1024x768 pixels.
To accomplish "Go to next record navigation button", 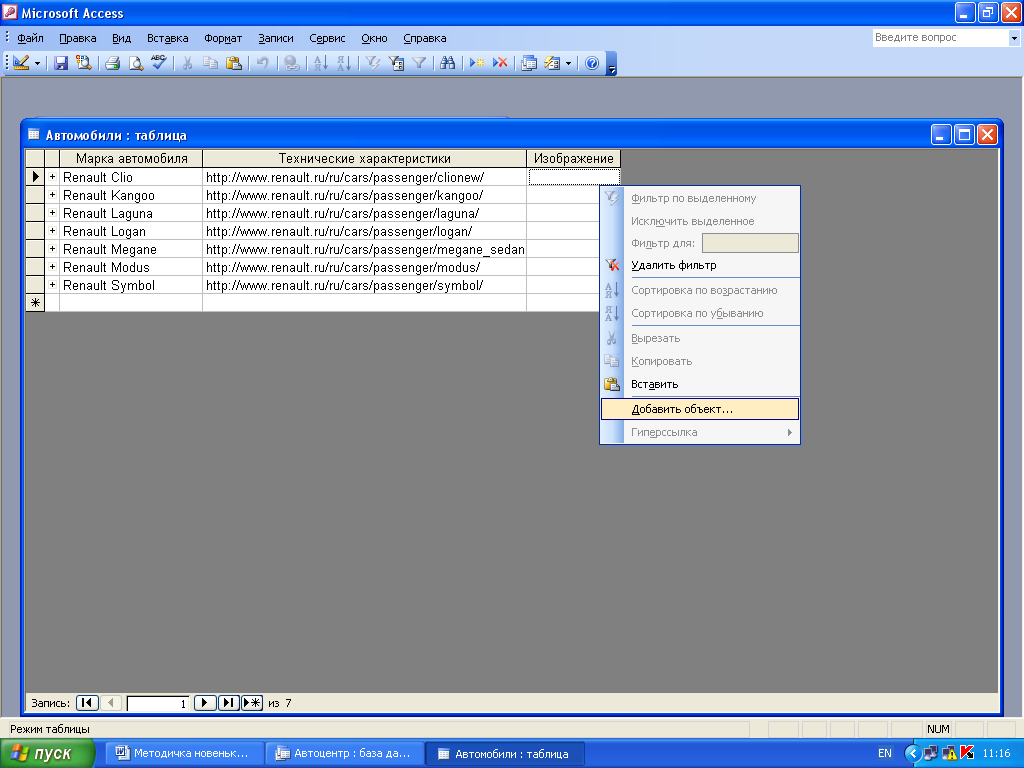I will (x=204, y=703).
